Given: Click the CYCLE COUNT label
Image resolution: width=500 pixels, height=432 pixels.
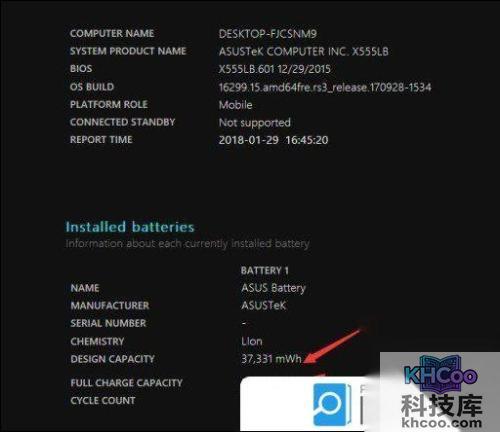Looking at the screenshot, I should pyautogui.click(x=103, y=400).
